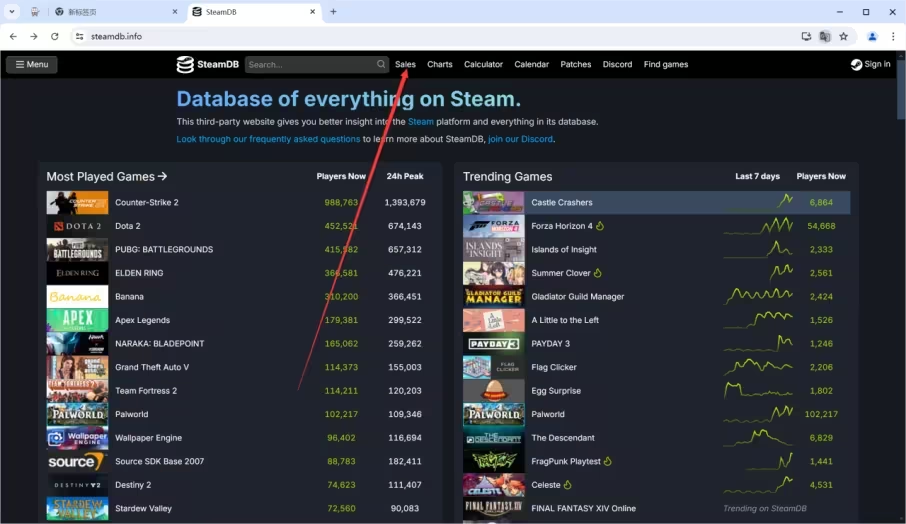Image resolution: width=906 pixels, height=524 pixels.
Task: Follow the Steam platform link
Action: [421, 121]
